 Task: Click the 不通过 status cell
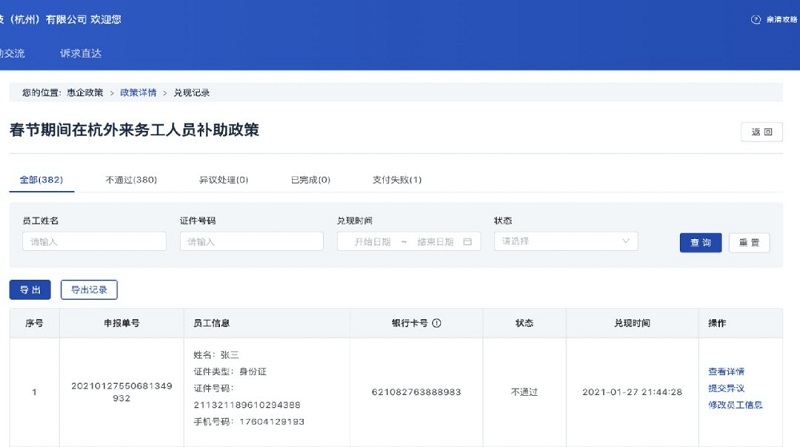point(524,392)
